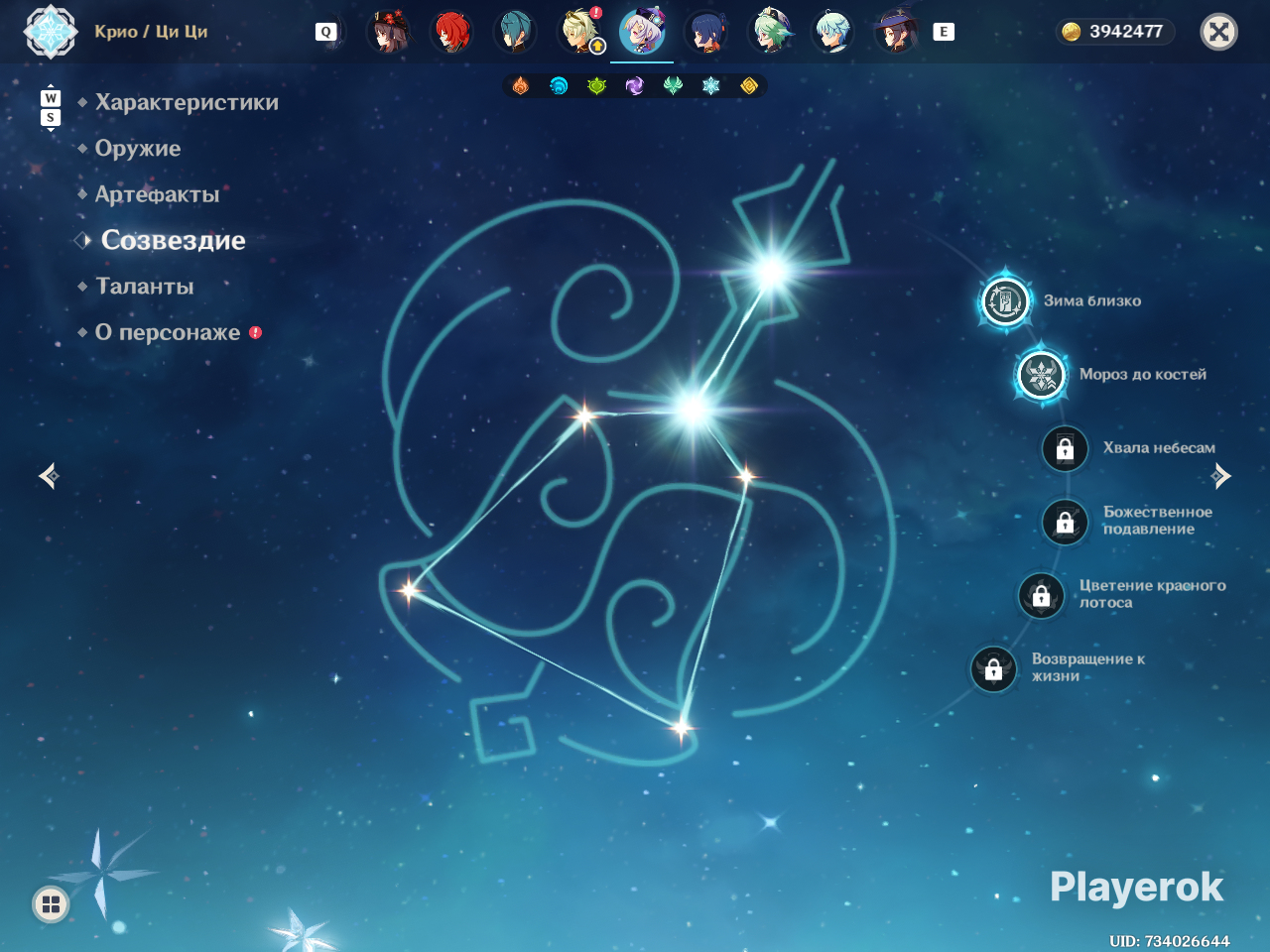Select Hu Tao's portrait in the party bar
The height and width of the screenshot is (952, 1270).
(x=388, y=32)
